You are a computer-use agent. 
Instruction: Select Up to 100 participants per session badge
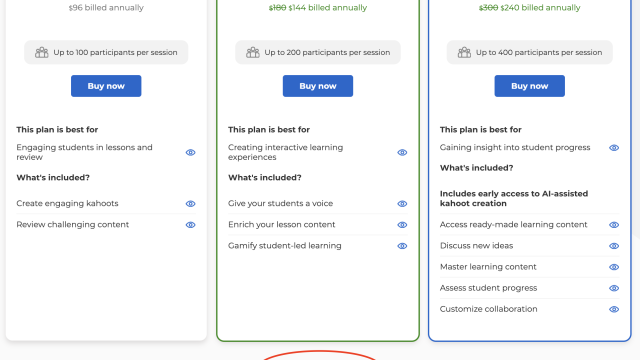106,52
